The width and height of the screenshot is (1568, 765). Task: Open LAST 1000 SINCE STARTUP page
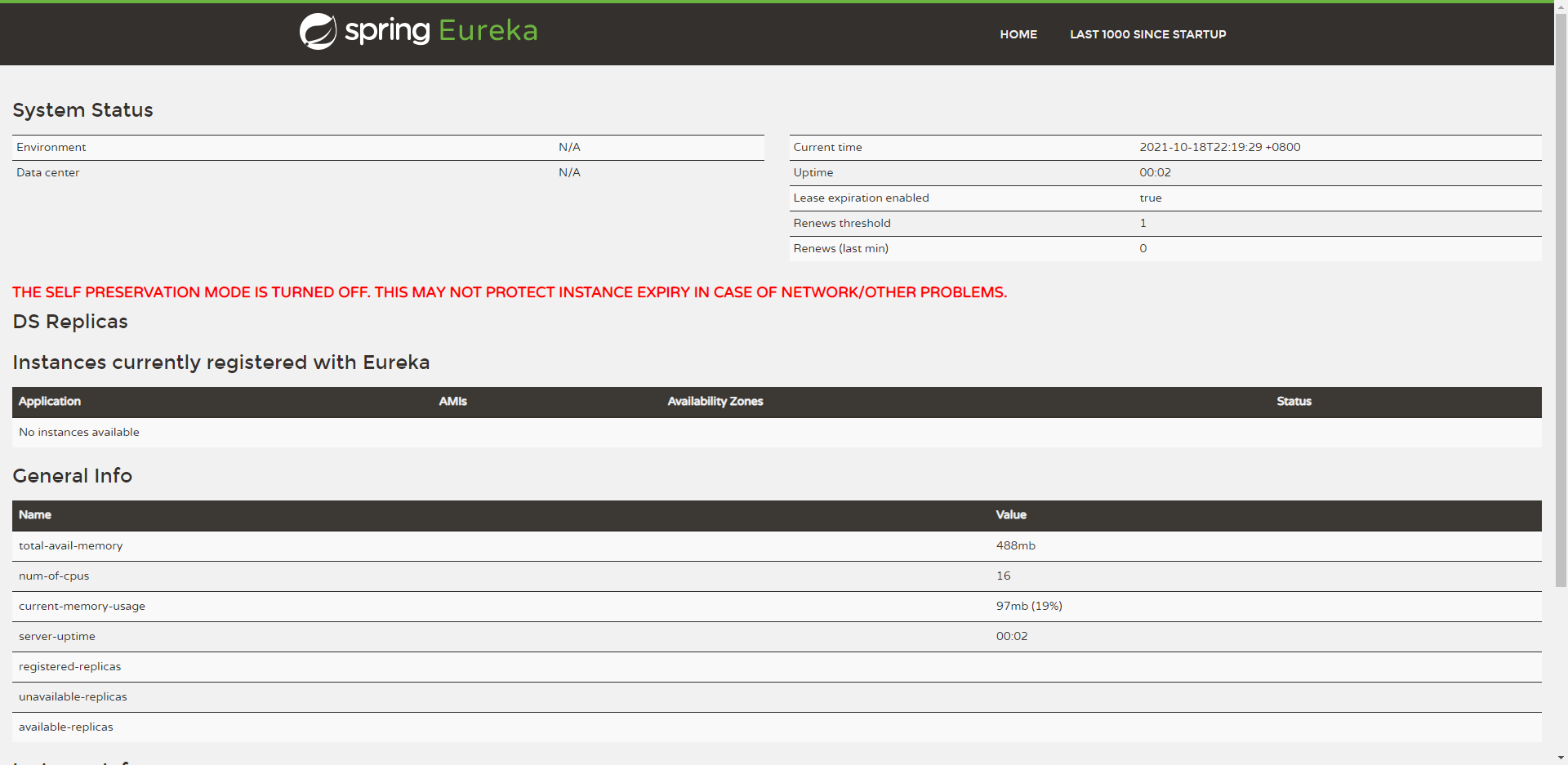[x=1147, y=34]
